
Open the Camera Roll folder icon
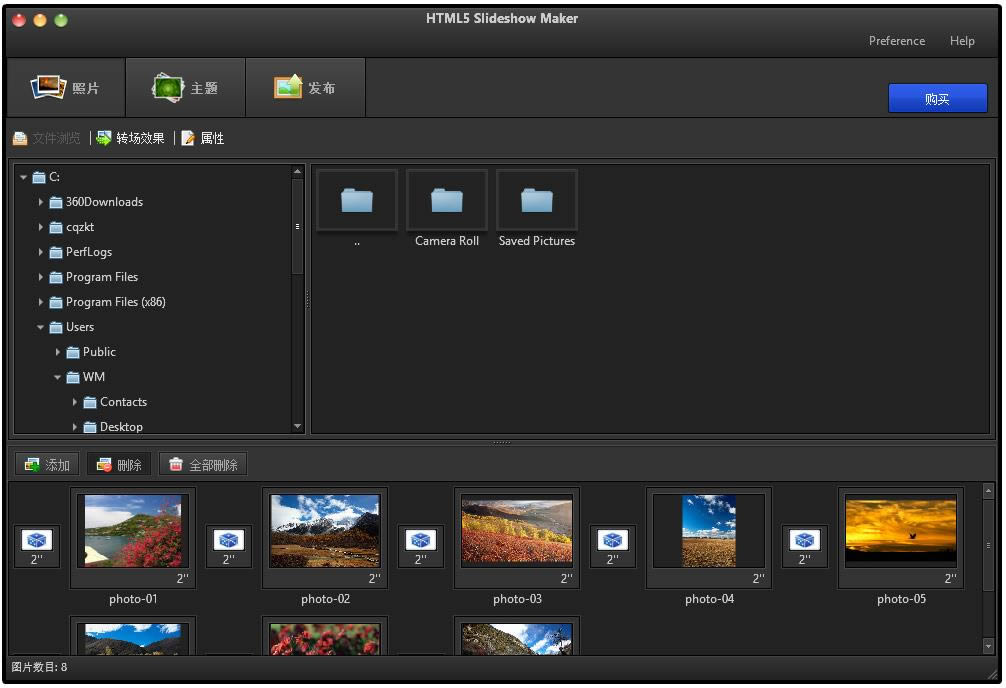tap(447, 200)
